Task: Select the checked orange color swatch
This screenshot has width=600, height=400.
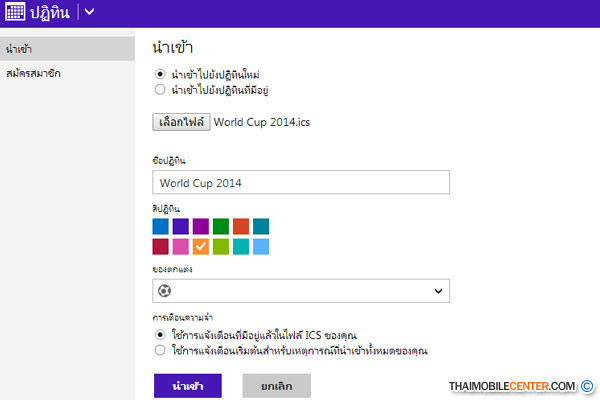Action: [201, 246]
